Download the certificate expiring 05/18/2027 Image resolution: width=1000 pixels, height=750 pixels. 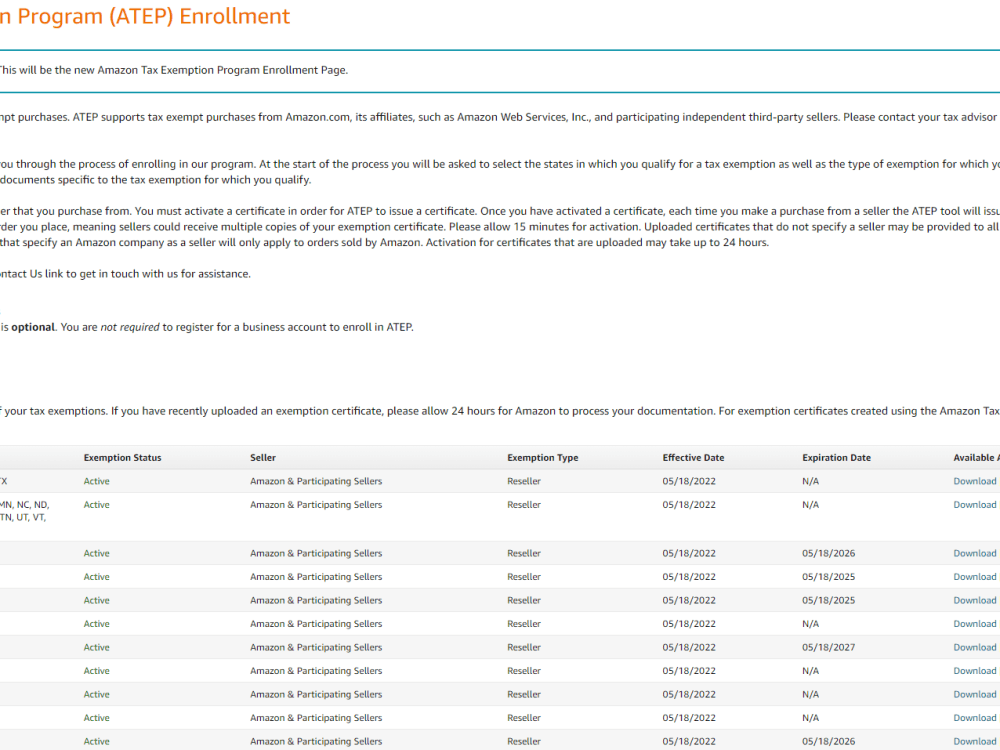coord(974,647)
